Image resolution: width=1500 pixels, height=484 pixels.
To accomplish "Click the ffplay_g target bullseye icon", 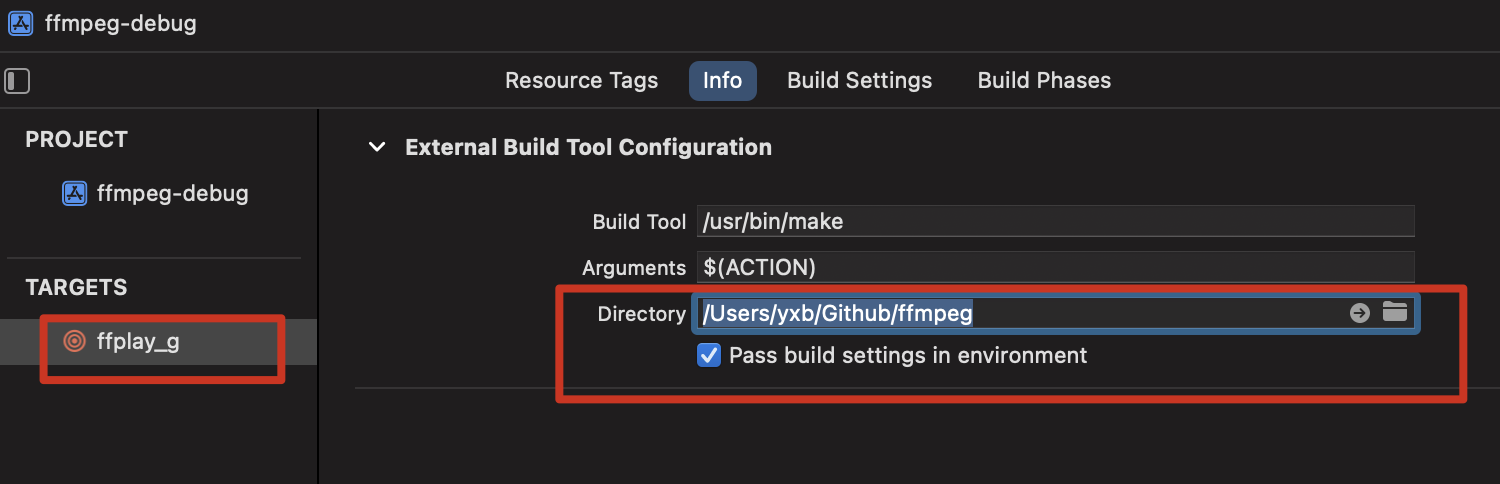I will click(74, 341).
